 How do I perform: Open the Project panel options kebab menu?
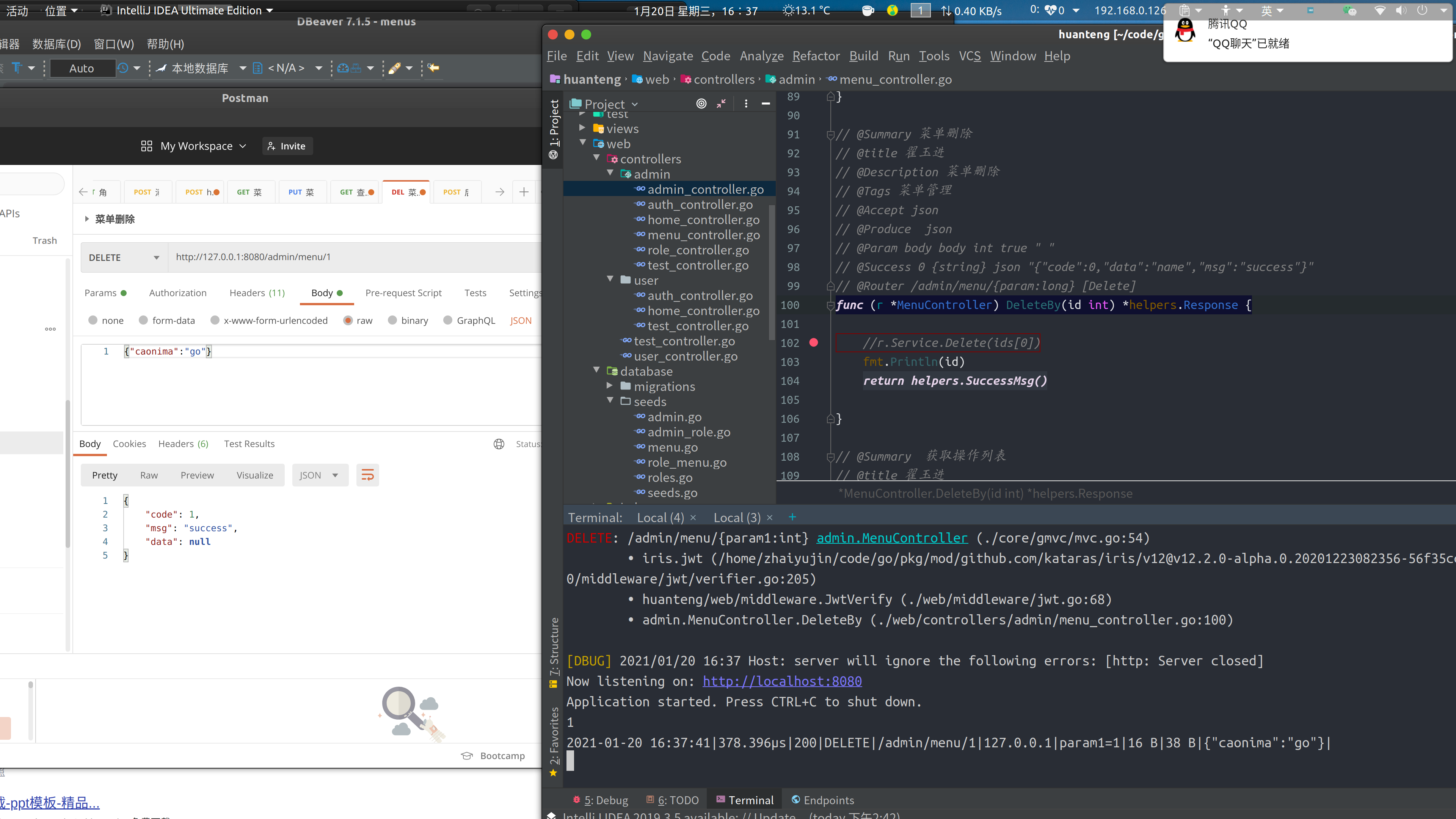(745, 104)
